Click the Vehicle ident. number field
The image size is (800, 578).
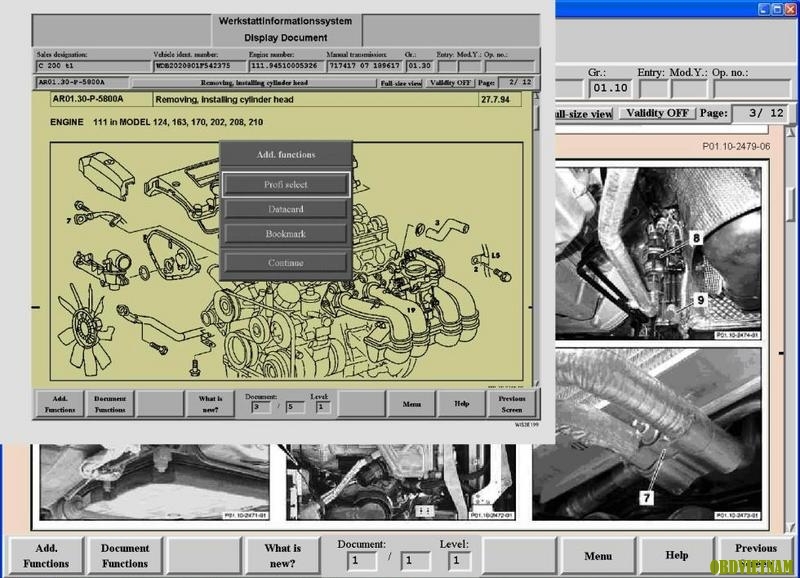point(199,66)
